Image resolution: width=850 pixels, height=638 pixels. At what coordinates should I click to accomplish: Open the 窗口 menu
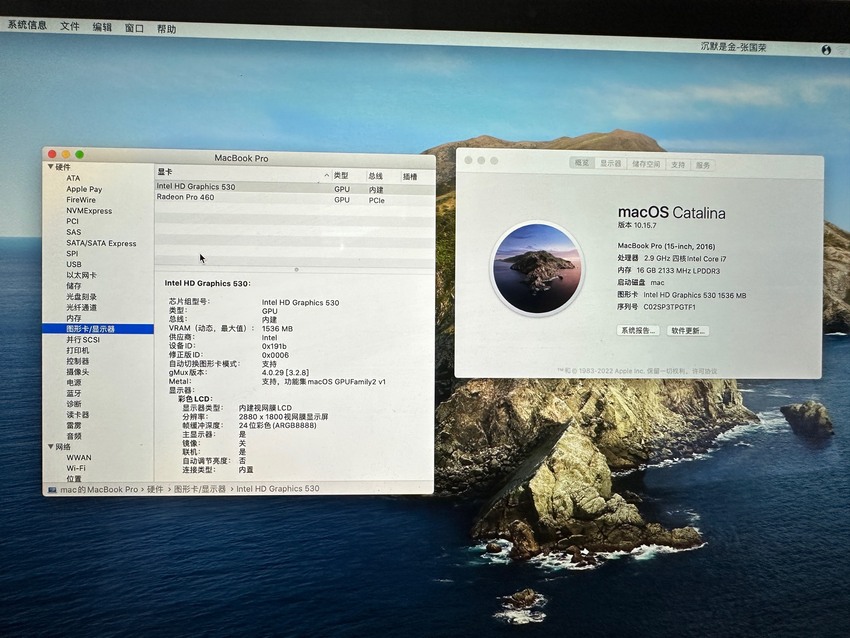(x=134, y=28)
